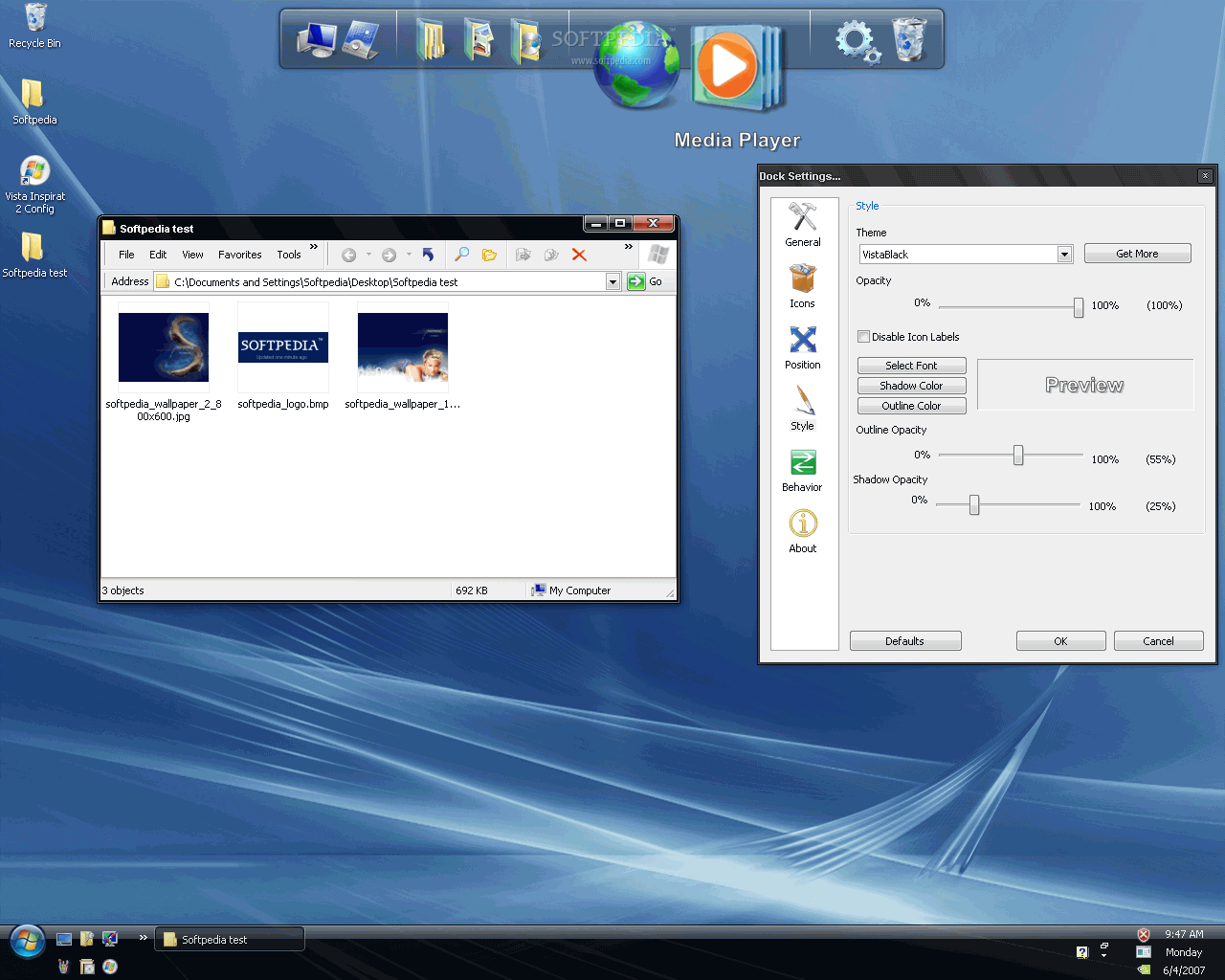Open the Recycle Bin icon in dock
Image resolution: width=1225 pixels, height=980 pixels.
909,40
